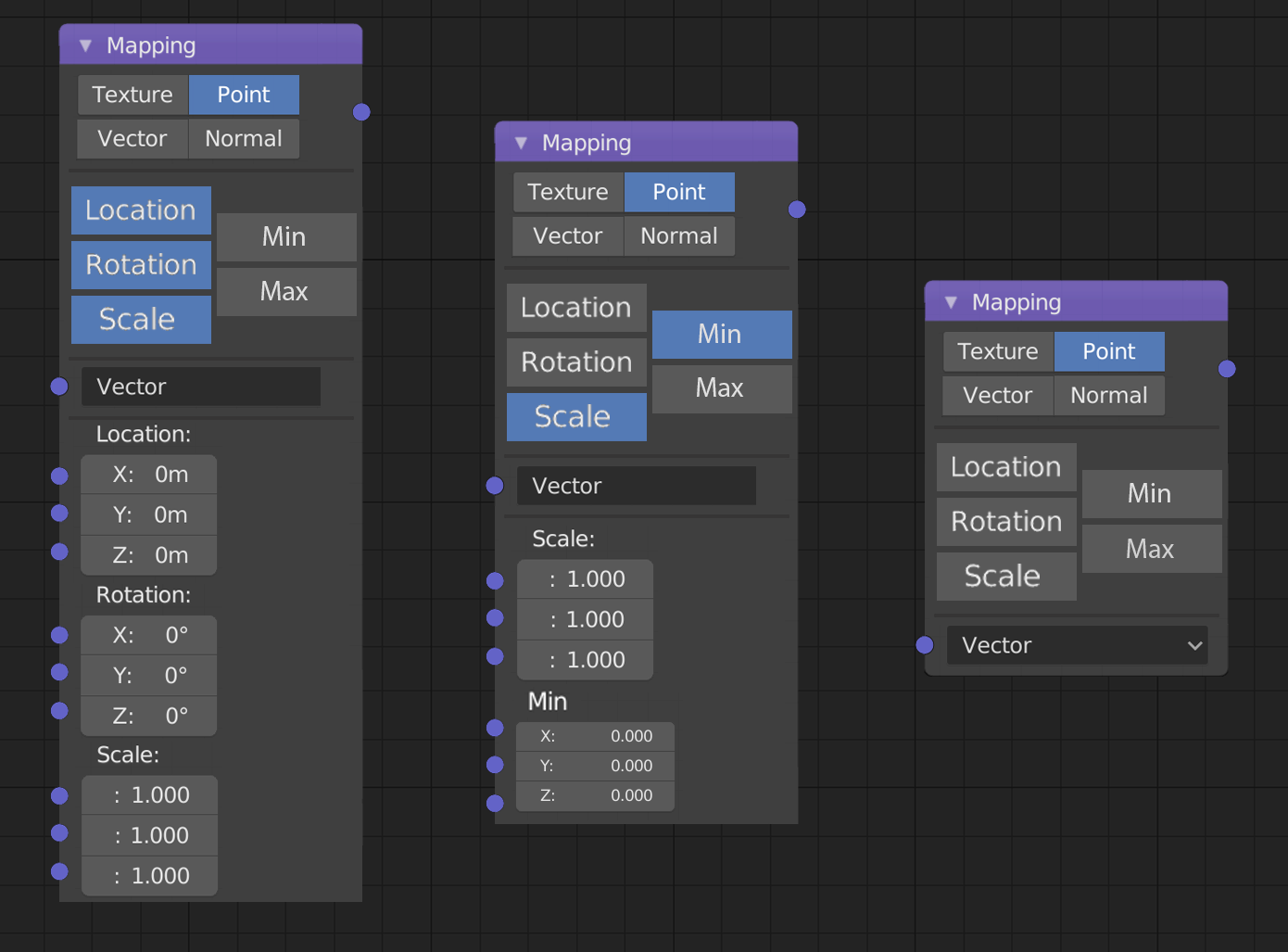1288x952 pixels.
Task: Open the Vector dropdown in the rightmost Mapping node
Action: [1078, 645]
